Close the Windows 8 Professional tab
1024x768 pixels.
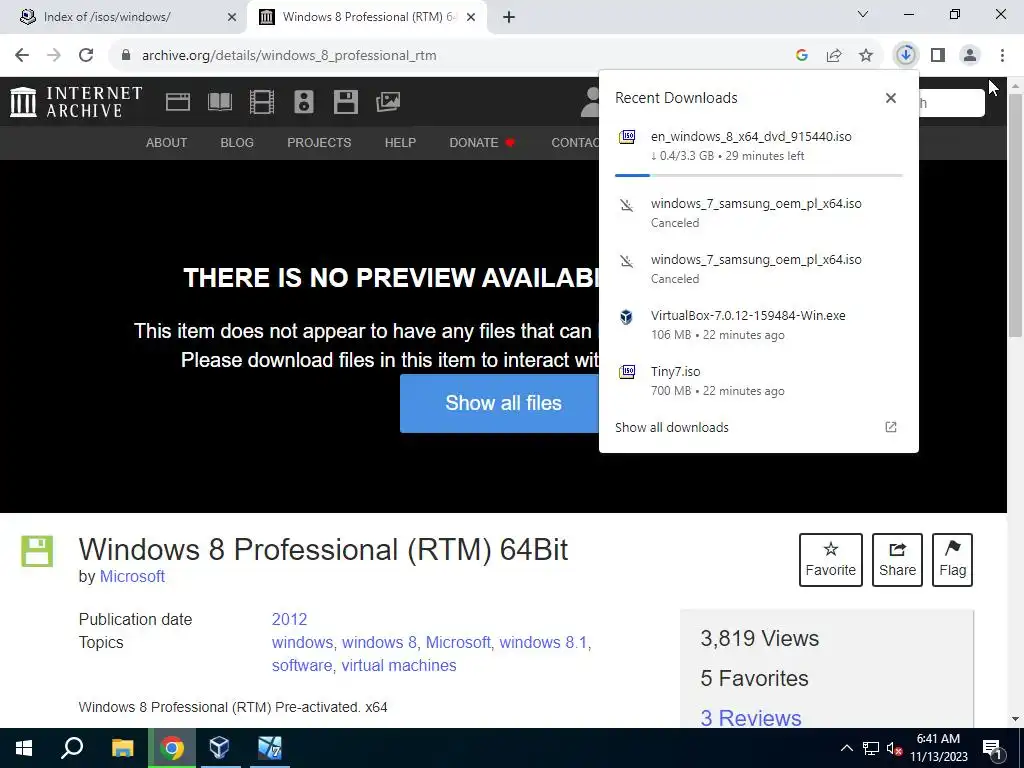[471, 18]
